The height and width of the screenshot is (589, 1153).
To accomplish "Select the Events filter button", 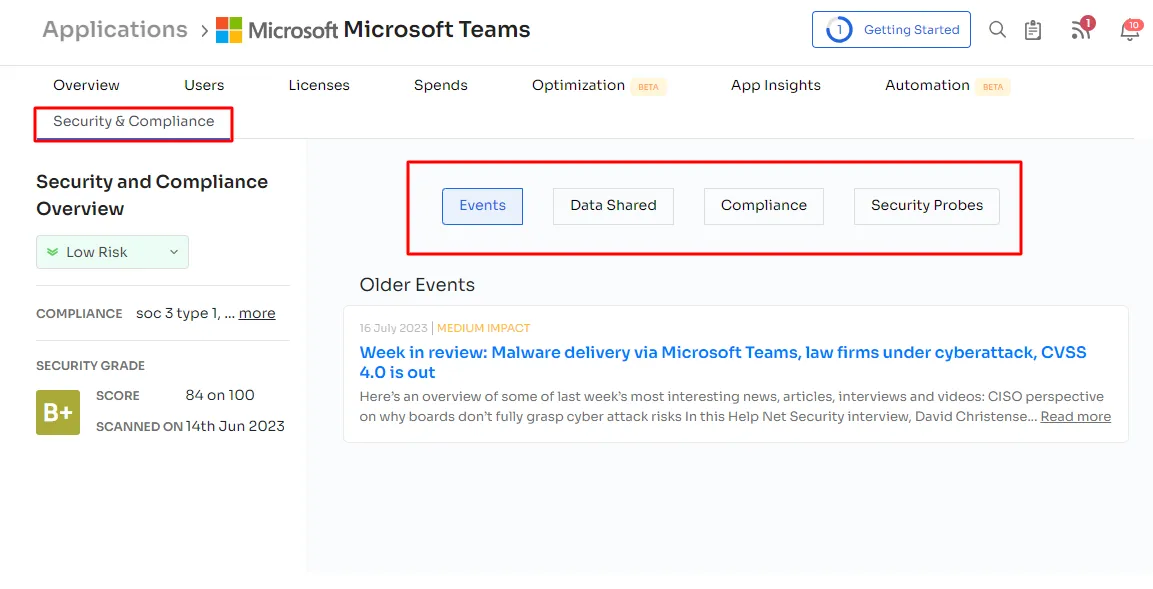I will point(482,206).
